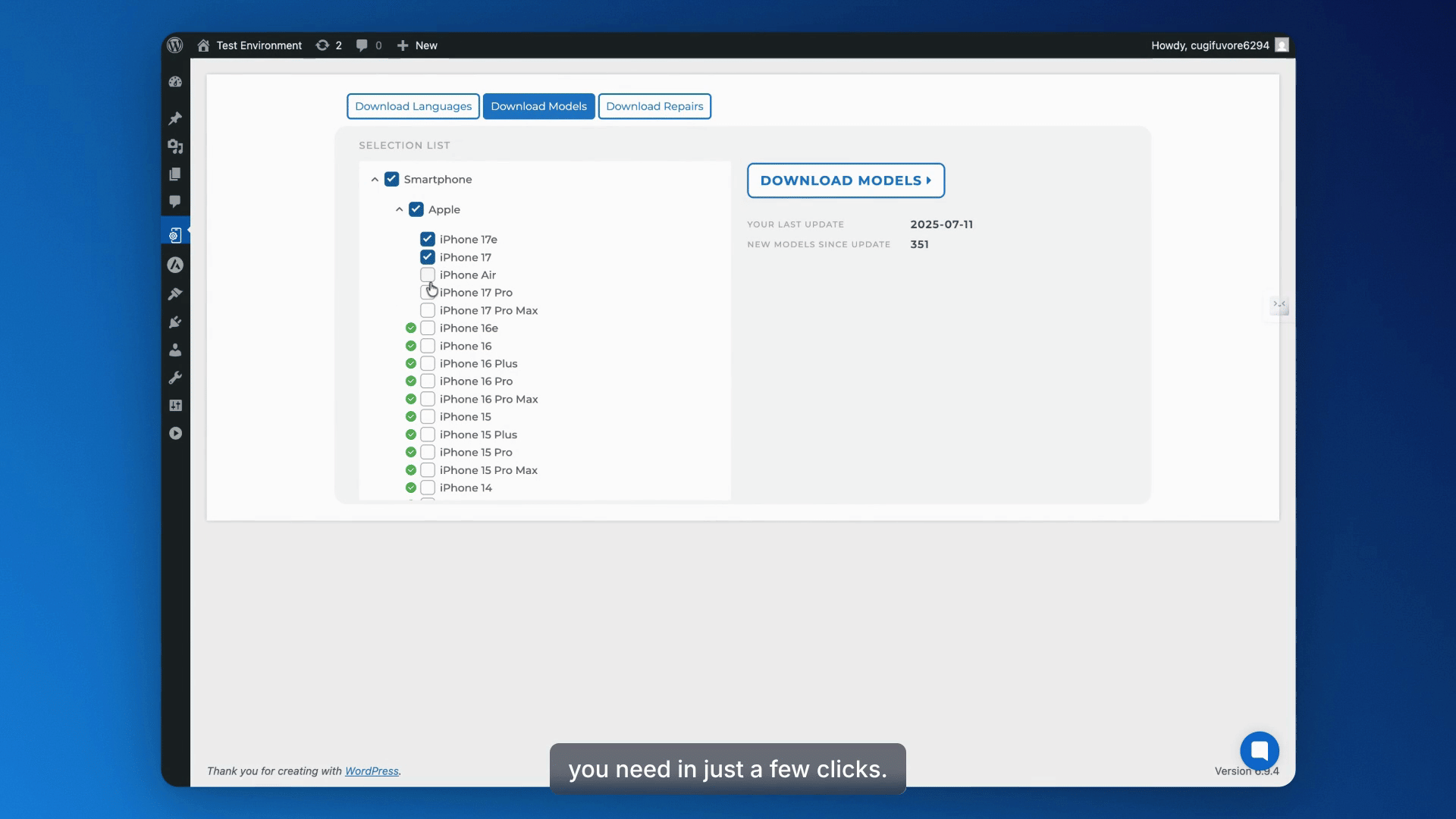Click the iPhone 14 label
The image size is (1456, 819).
[x=466, y=488]
